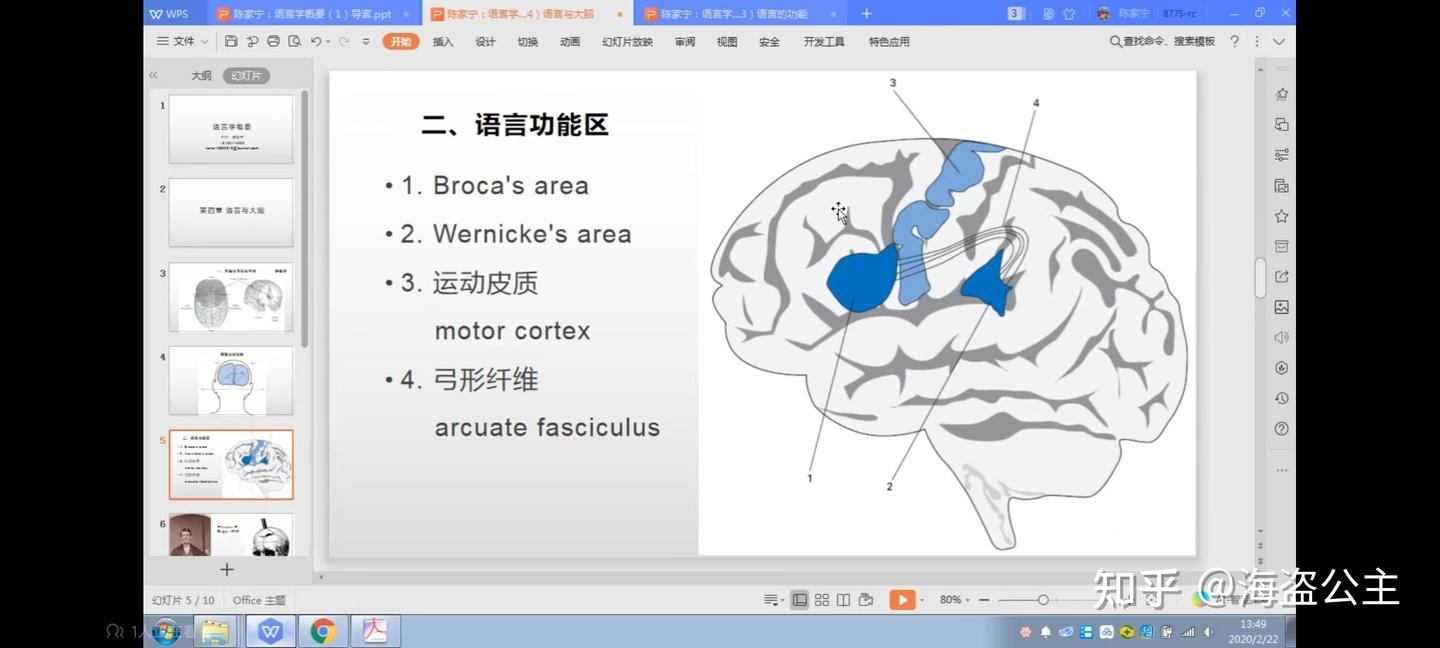Click the circled question mark in right sidebar

(1281, 429)
